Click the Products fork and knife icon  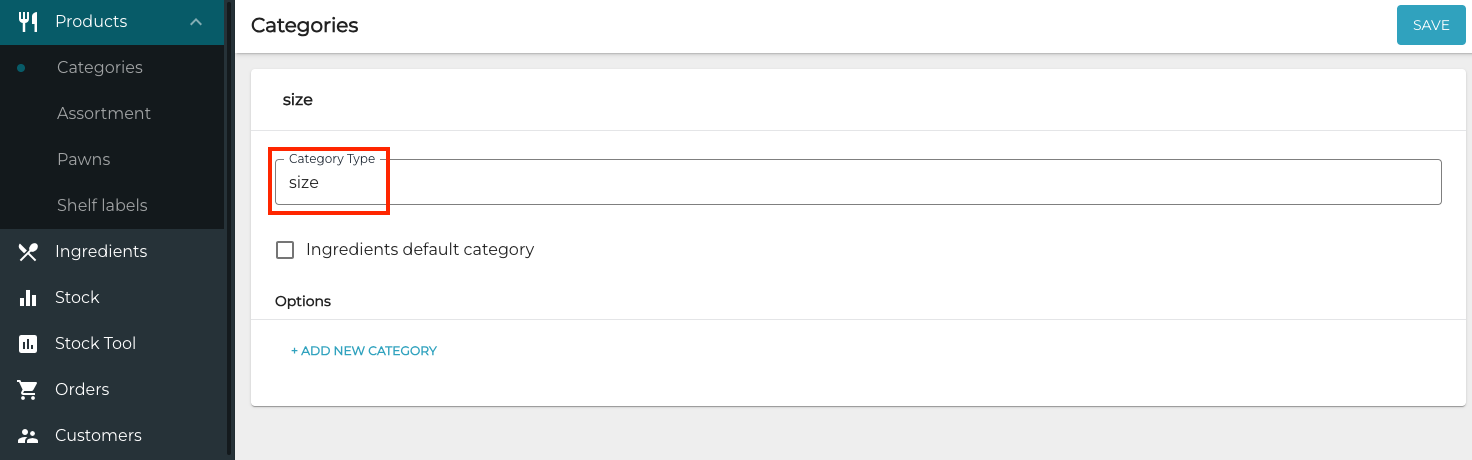click(28, 21)
